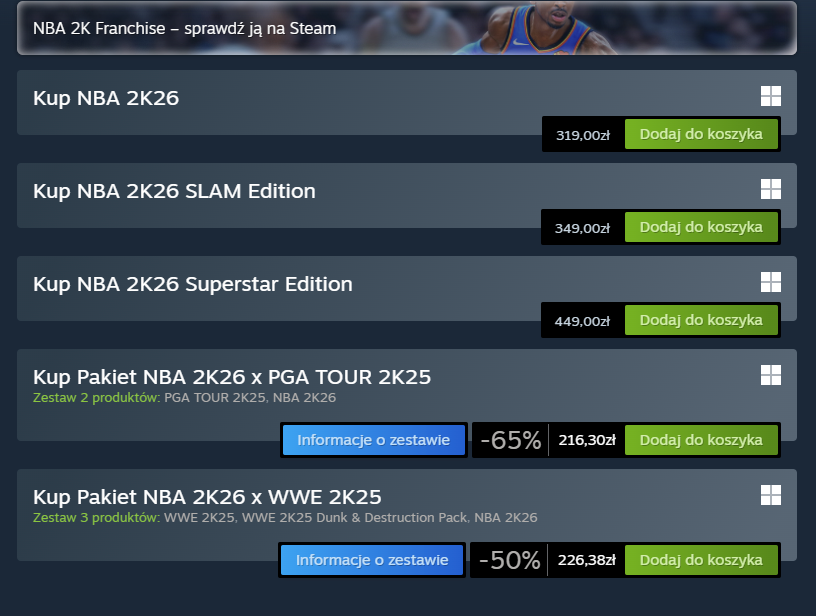Add NBA 2K26 x WWE 2K25 bundle to cart
Viewport: 816px width, 616px height.
point(701,560)
